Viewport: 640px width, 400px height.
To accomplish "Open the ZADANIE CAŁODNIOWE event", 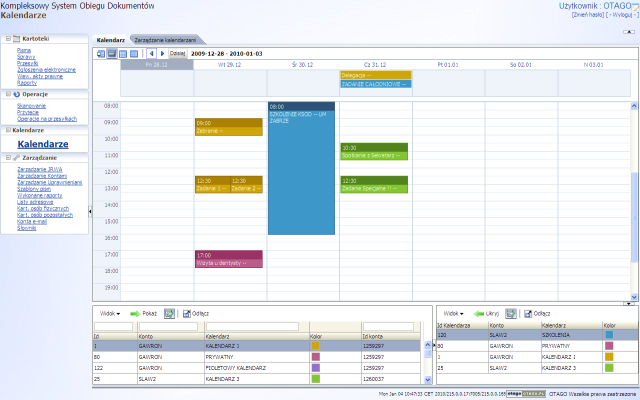I will (x=376, y=84).
